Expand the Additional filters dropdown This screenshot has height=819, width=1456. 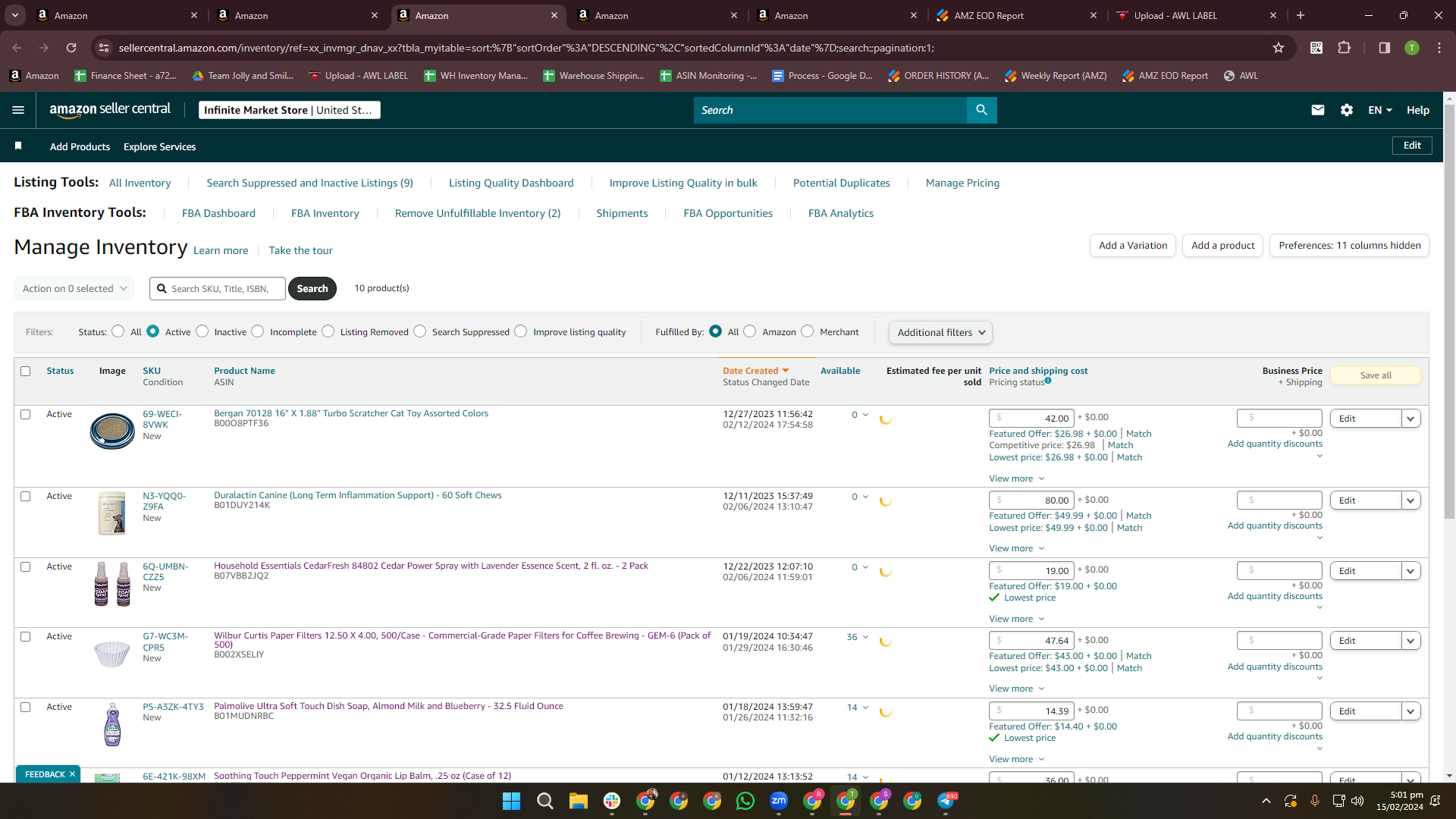pos(940,332)
